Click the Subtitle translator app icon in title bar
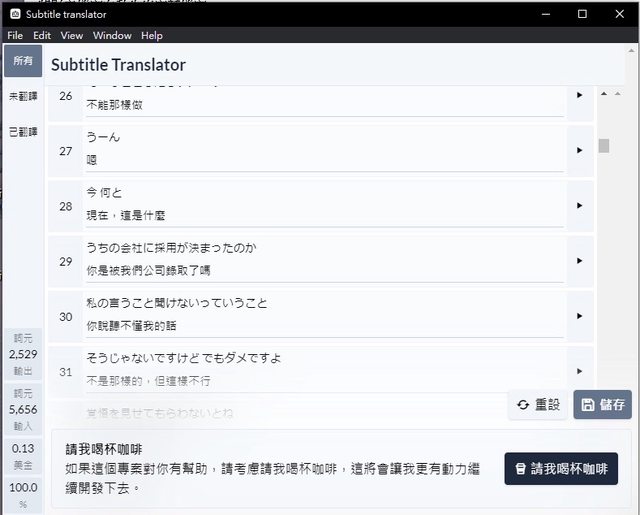This screenshot has width=640, height=515. point(15,14)
